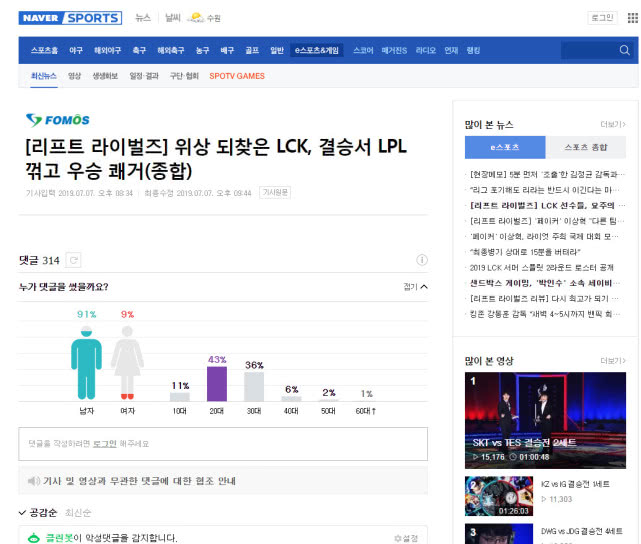Click the purple 20대 bar
This screenshot has height=544, width=641.
point(217,384)
